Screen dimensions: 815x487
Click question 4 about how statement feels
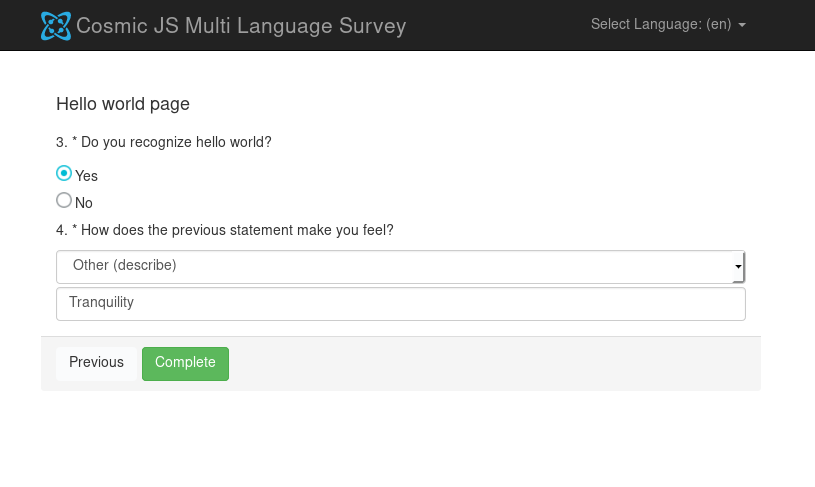click(237, 230)
